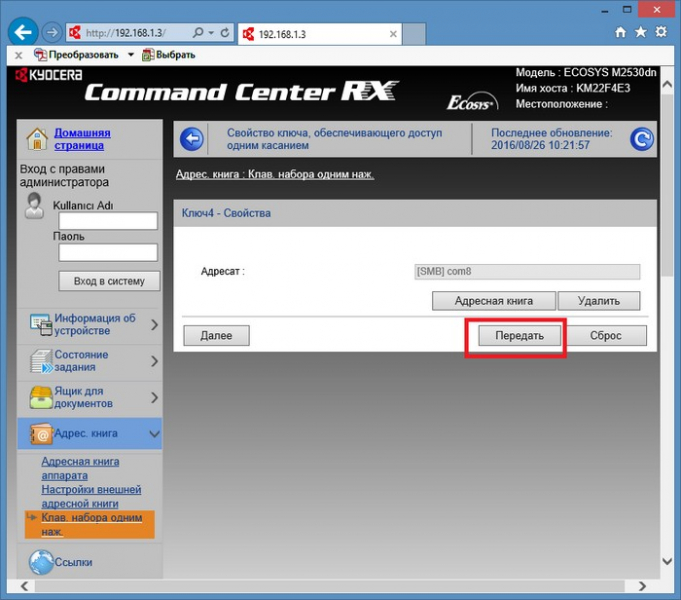
Task: Click the browser favorites star icon
Action: [x=640, y=33]
